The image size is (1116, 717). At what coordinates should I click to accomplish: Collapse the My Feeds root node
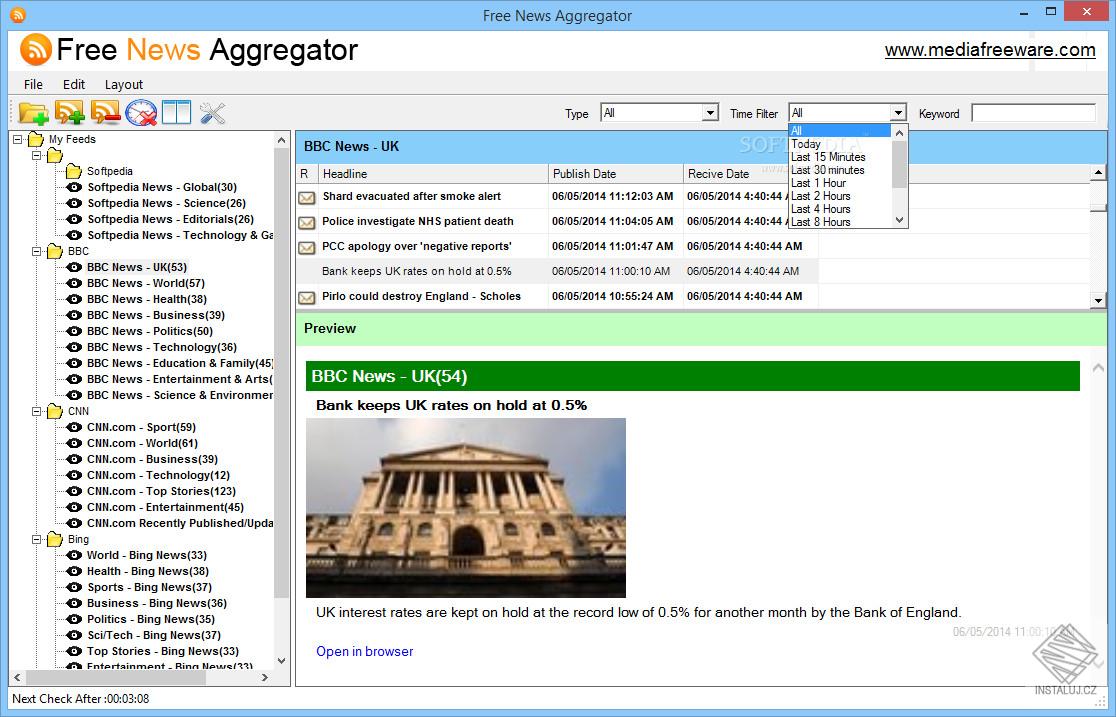coord(18,140)
